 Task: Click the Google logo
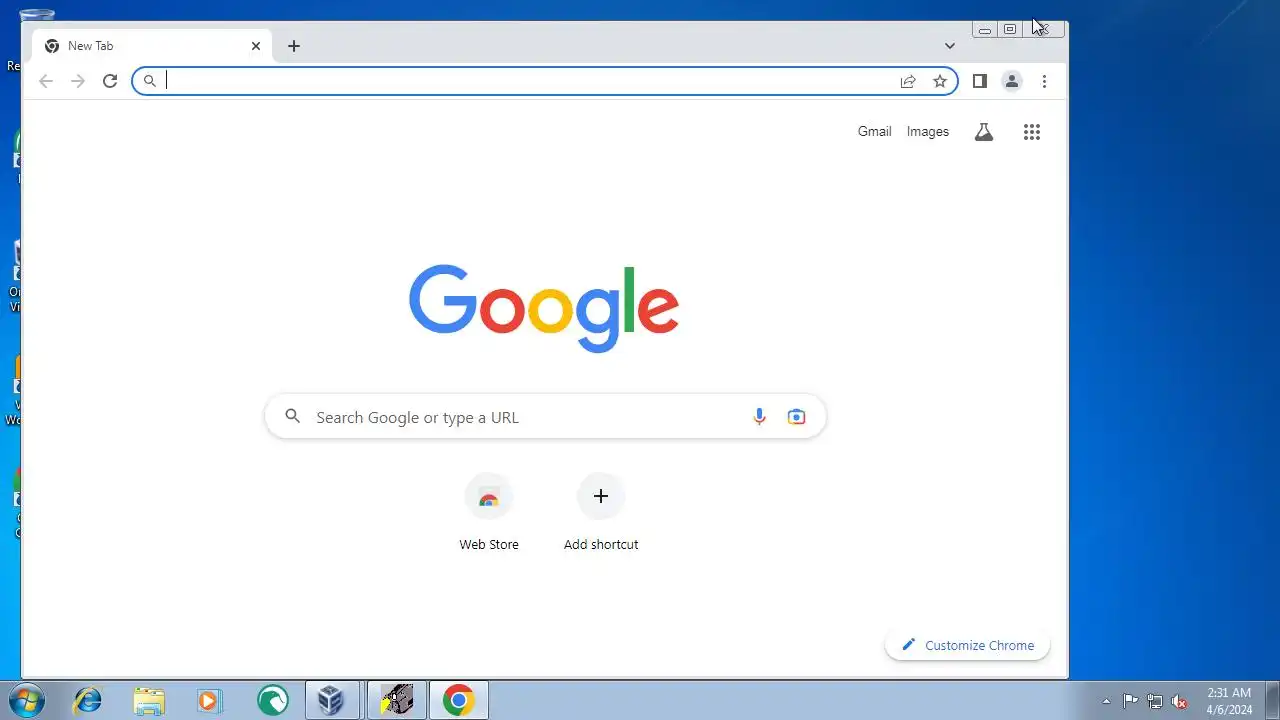click(x=544, y=308)
